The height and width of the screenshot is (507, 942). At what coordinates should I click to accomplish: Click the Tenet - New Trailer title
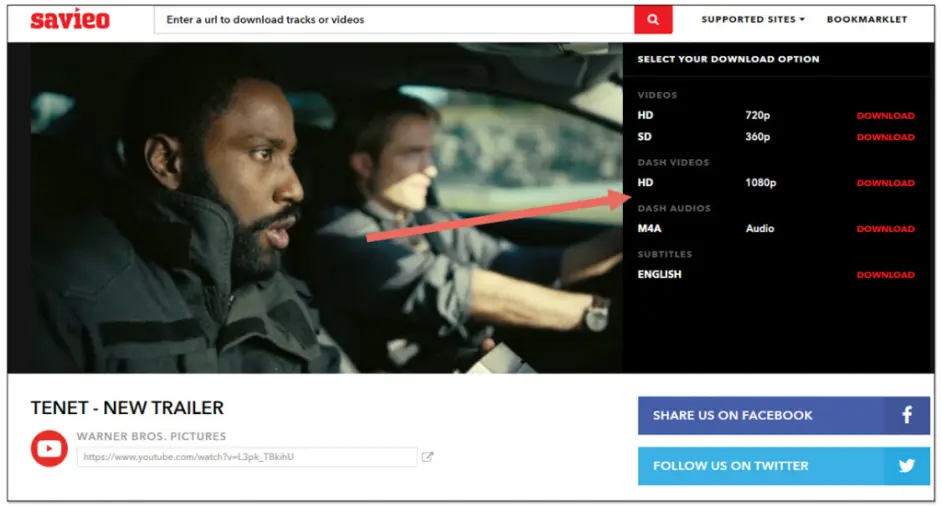tap(127, 408)
